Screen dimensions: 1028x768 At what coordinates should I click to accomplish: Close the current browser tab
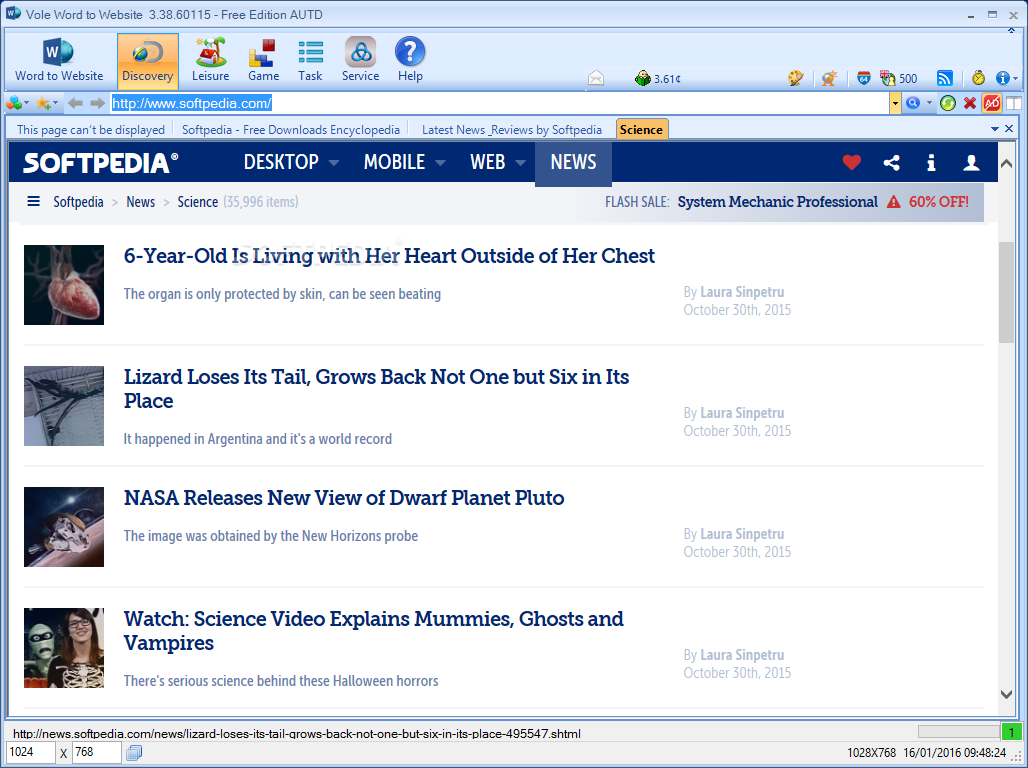[x=1009, y=129]
